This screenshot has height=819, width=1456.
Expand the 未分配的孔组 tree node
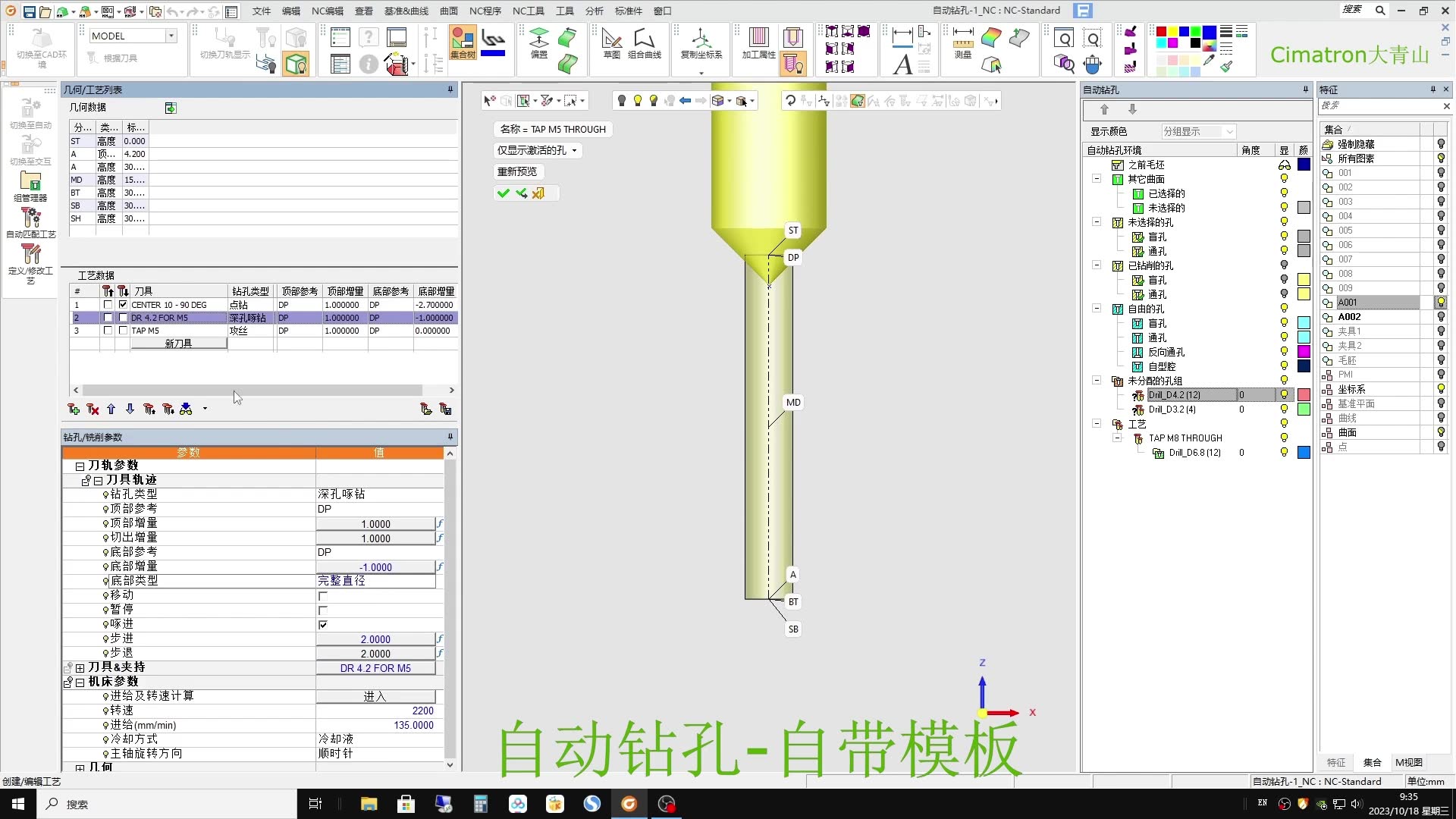[x=1097, y=381]
